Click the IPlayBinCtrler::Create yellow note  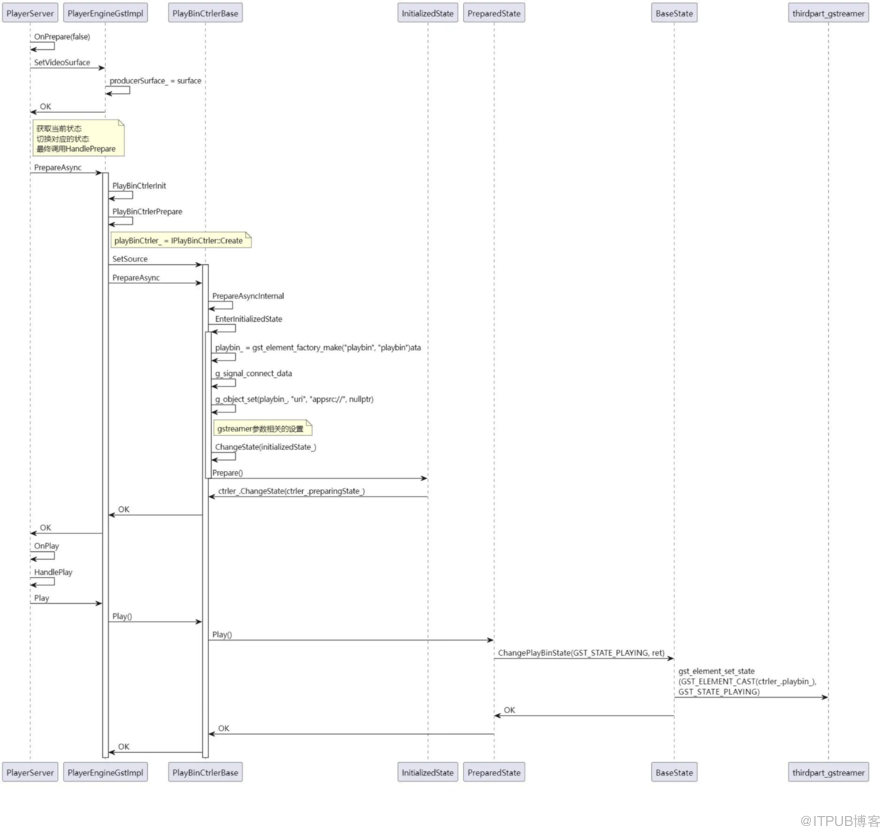pyautogui.click(x=181, y=241)
